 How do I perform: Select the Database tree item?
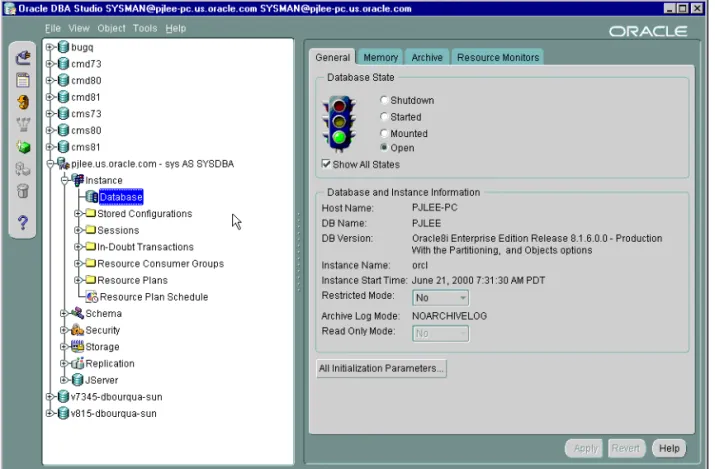point(121,197)
